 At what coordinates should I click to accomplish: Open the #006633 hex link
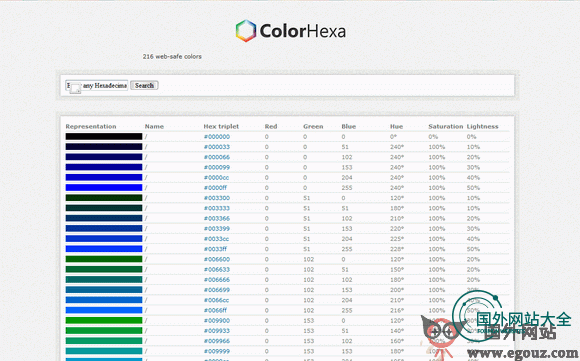[x=217, y=270]
